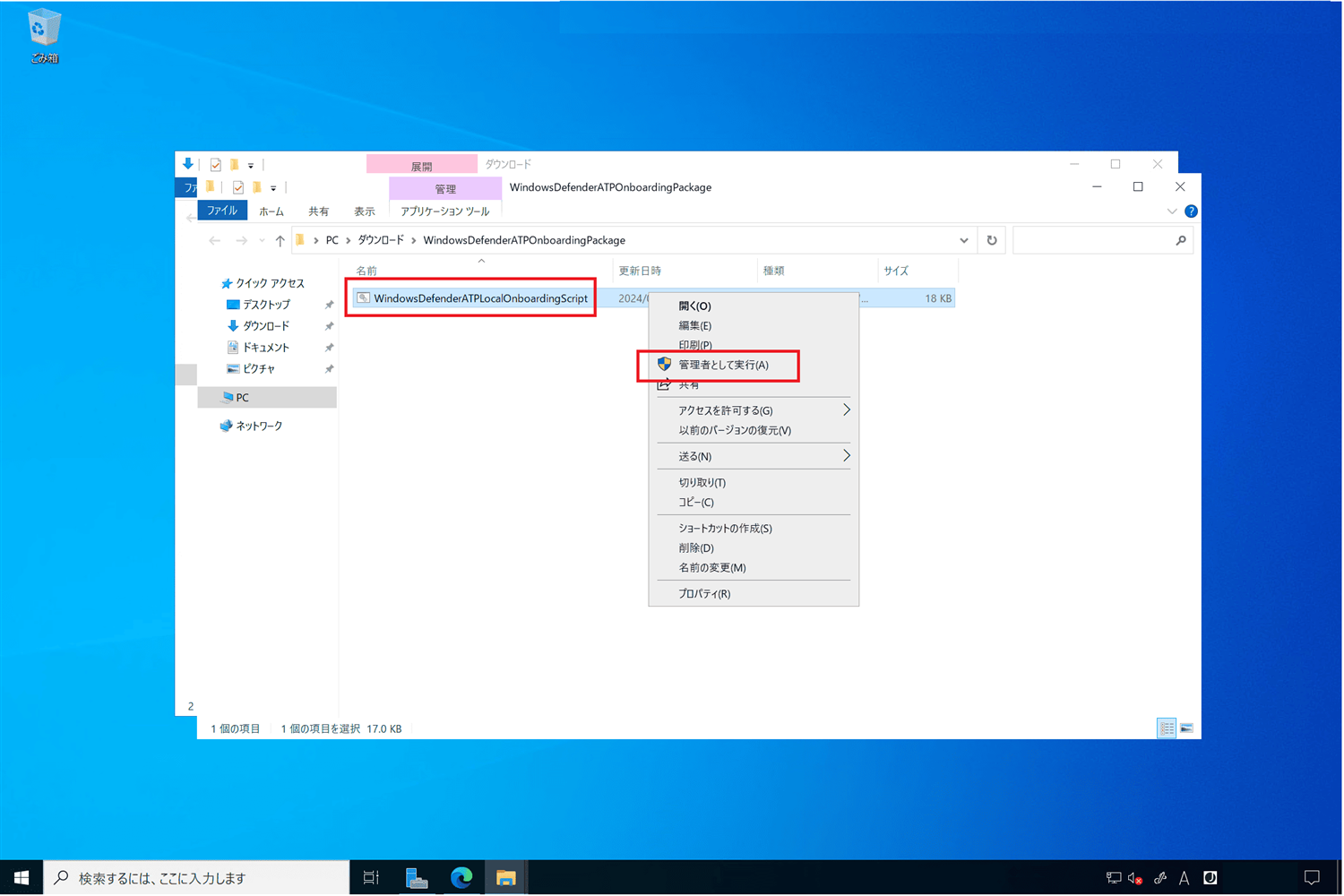
Task: Select クイック アクセス in the navigation pane
Action: point(270,283)
